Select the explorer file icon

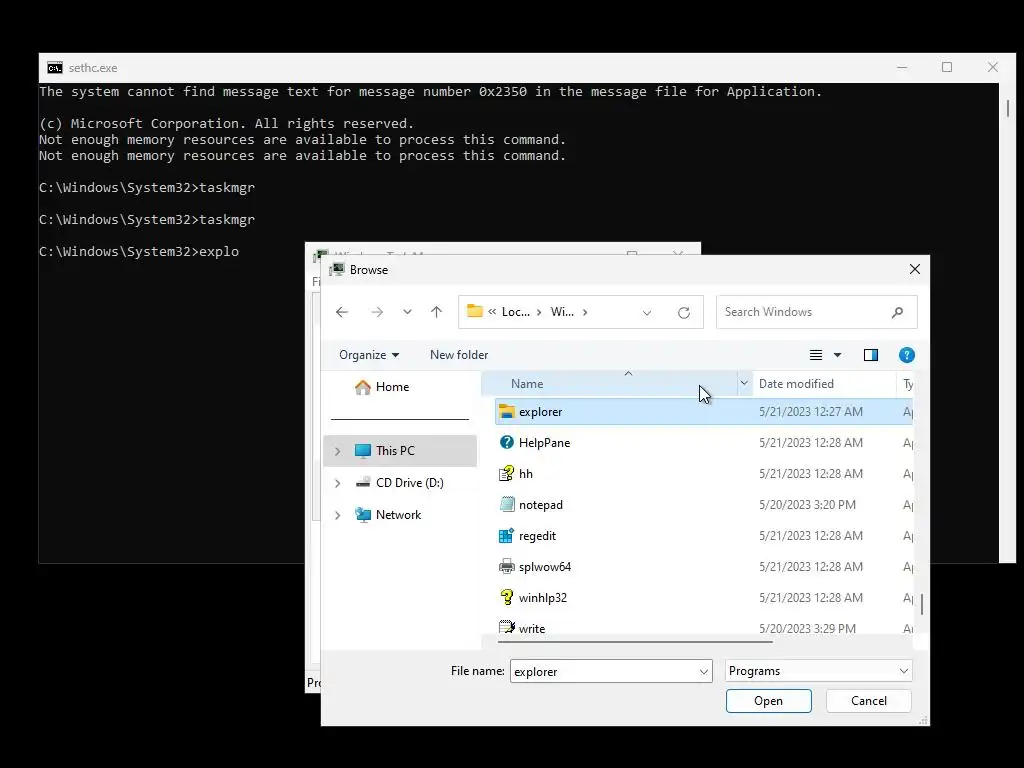[507, 411]
